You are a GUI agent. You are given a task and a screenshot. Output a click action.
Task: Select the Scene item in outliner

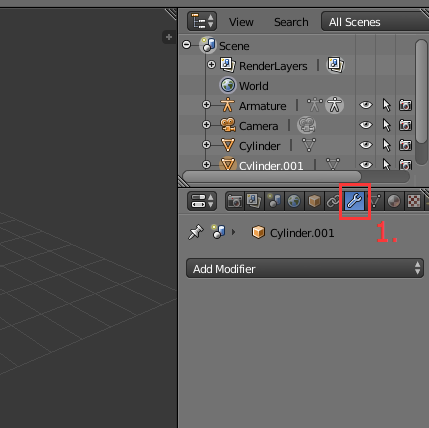point(234,46)
